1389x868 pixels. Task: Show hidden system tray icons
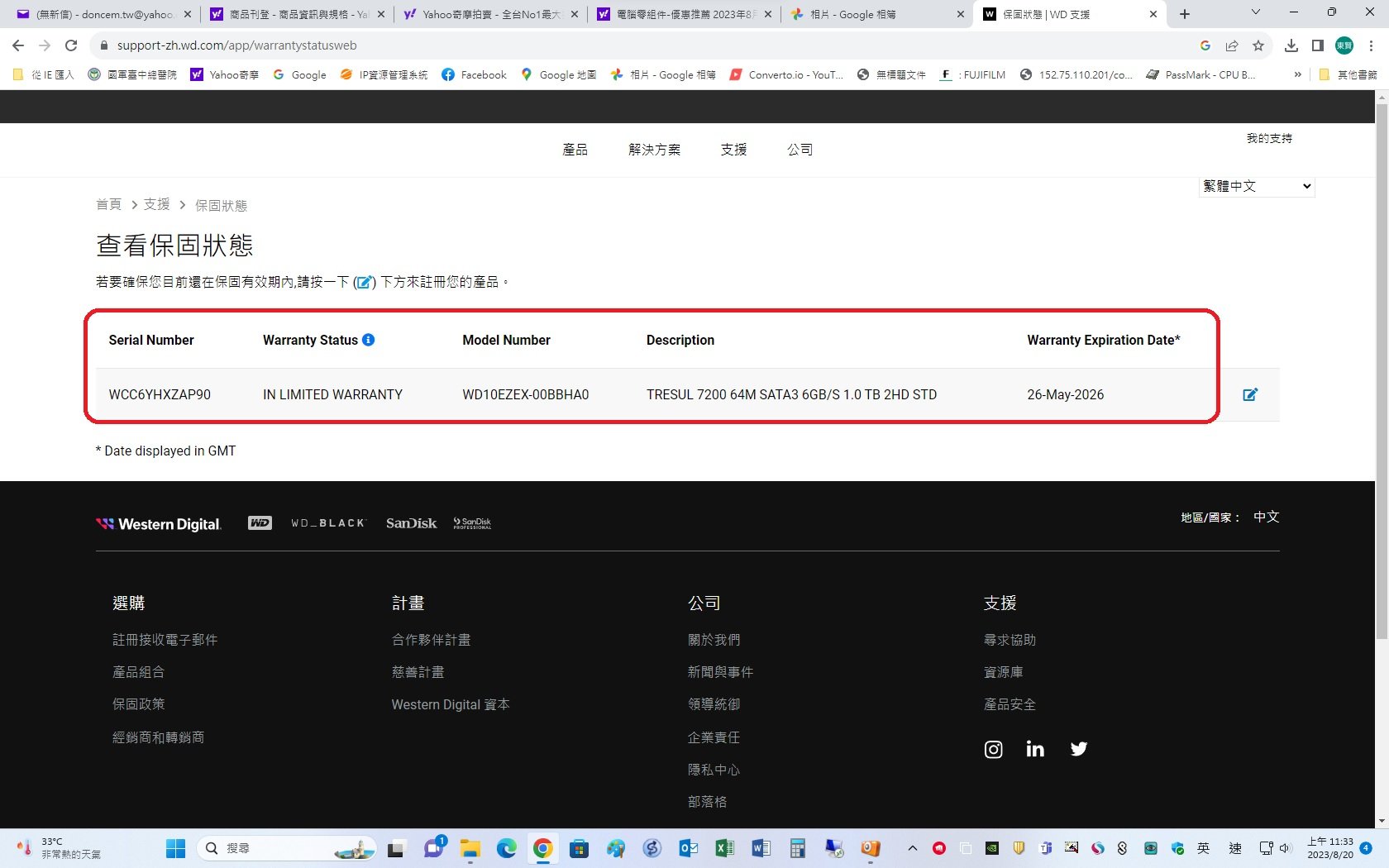tap(912, 848)
